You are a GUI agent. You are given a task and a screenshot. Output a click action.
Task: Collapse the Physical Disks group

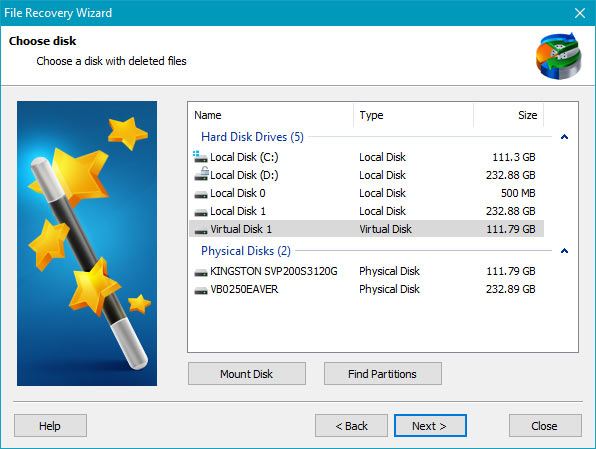[564, 251]
